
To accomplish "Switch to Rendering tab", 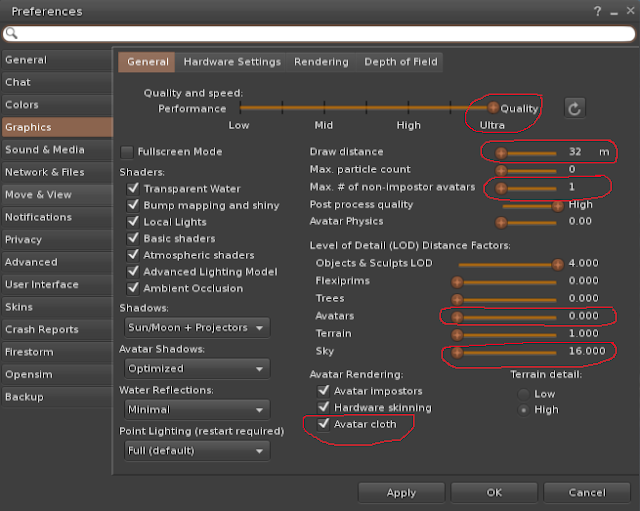I will (x=321, y=62).
